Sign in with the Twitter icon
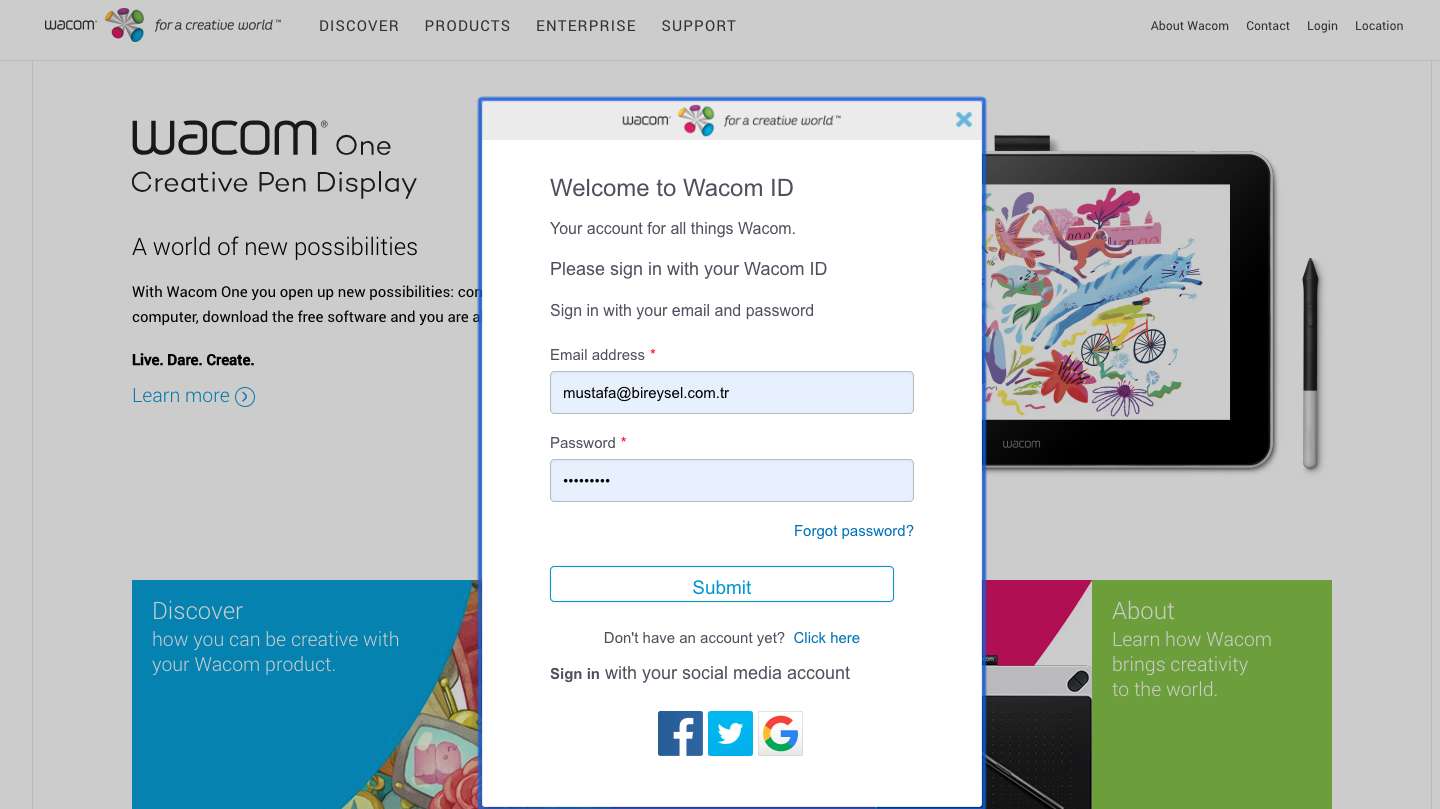1440x809 pixels. pos(730,733)
